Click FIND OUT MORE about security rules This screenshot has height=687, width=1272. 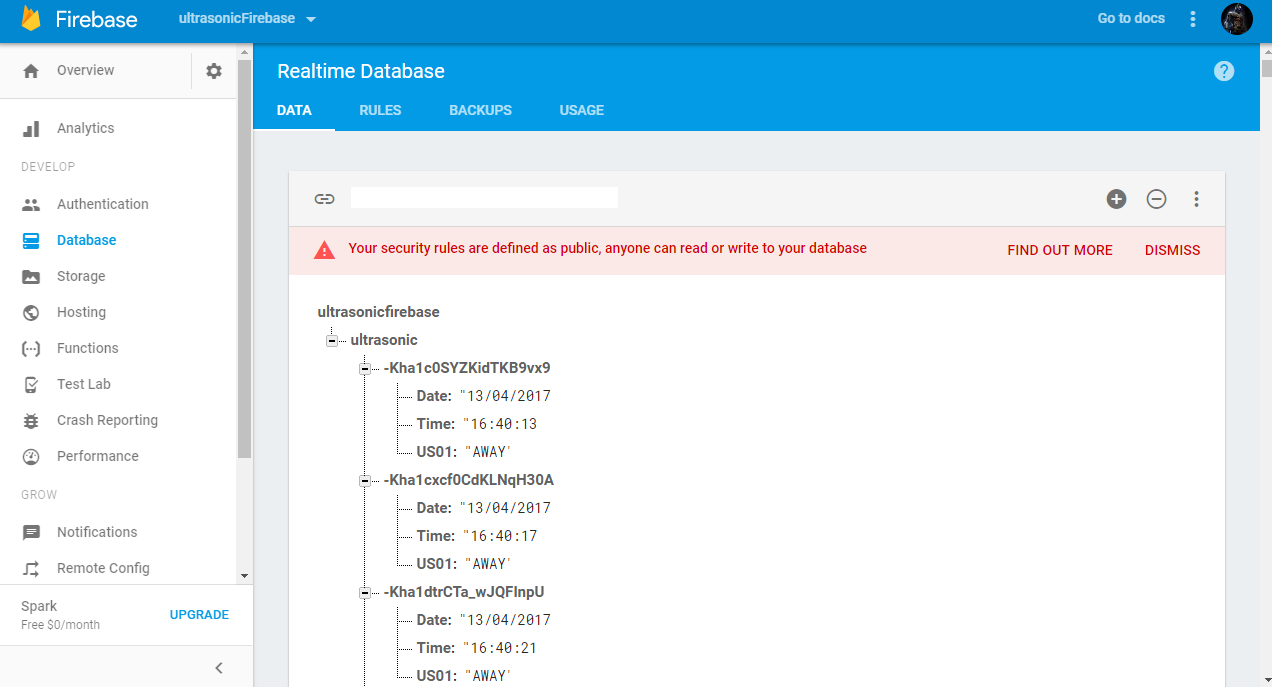pyautogui.click(x=1060, y=250)
